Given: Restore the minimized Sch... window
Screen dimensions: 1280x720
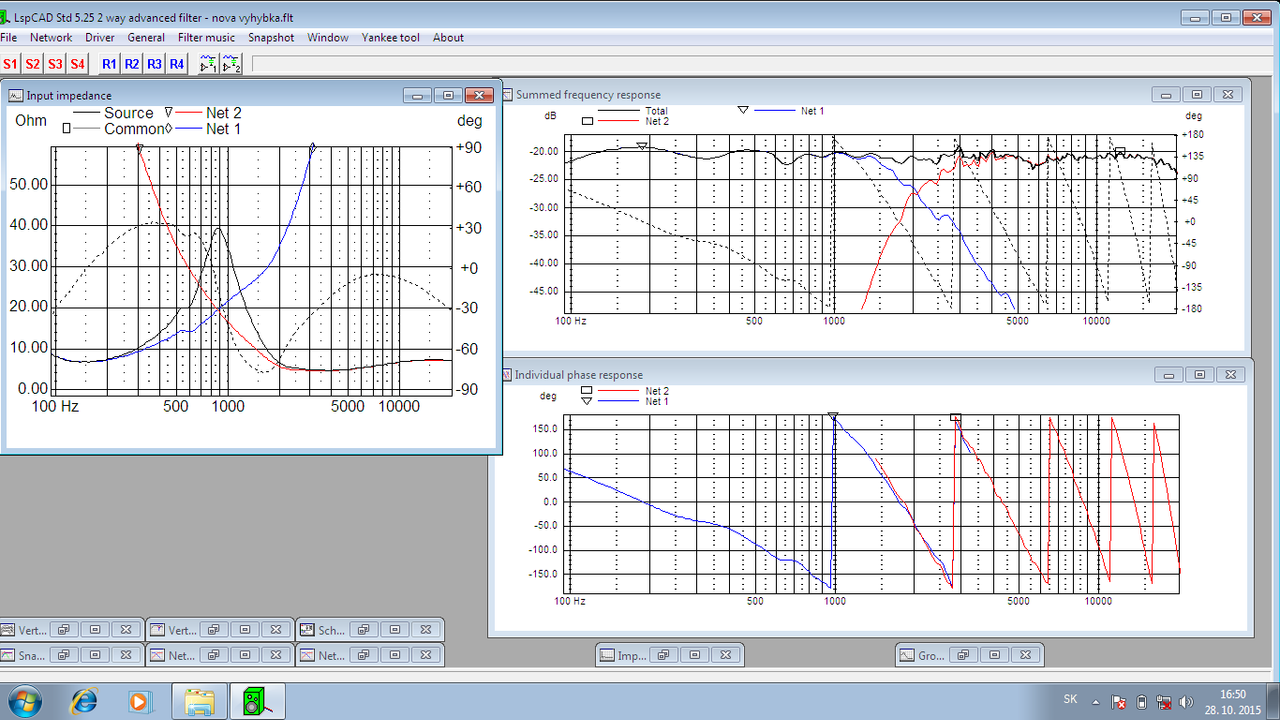Looking at the screenshot, I should pyautogui.click(x=364, y=630).
